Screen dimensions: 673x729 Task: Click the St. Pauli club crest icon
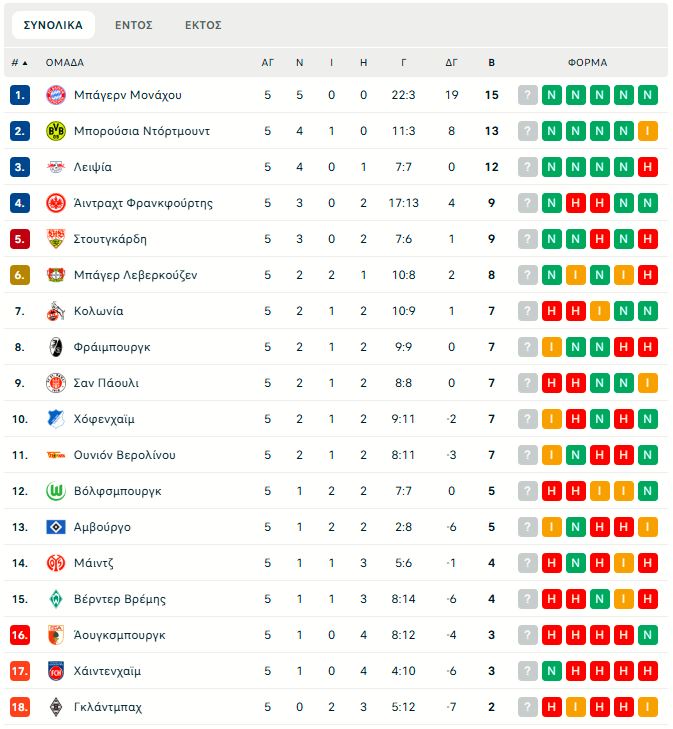(x=55, y=383)
